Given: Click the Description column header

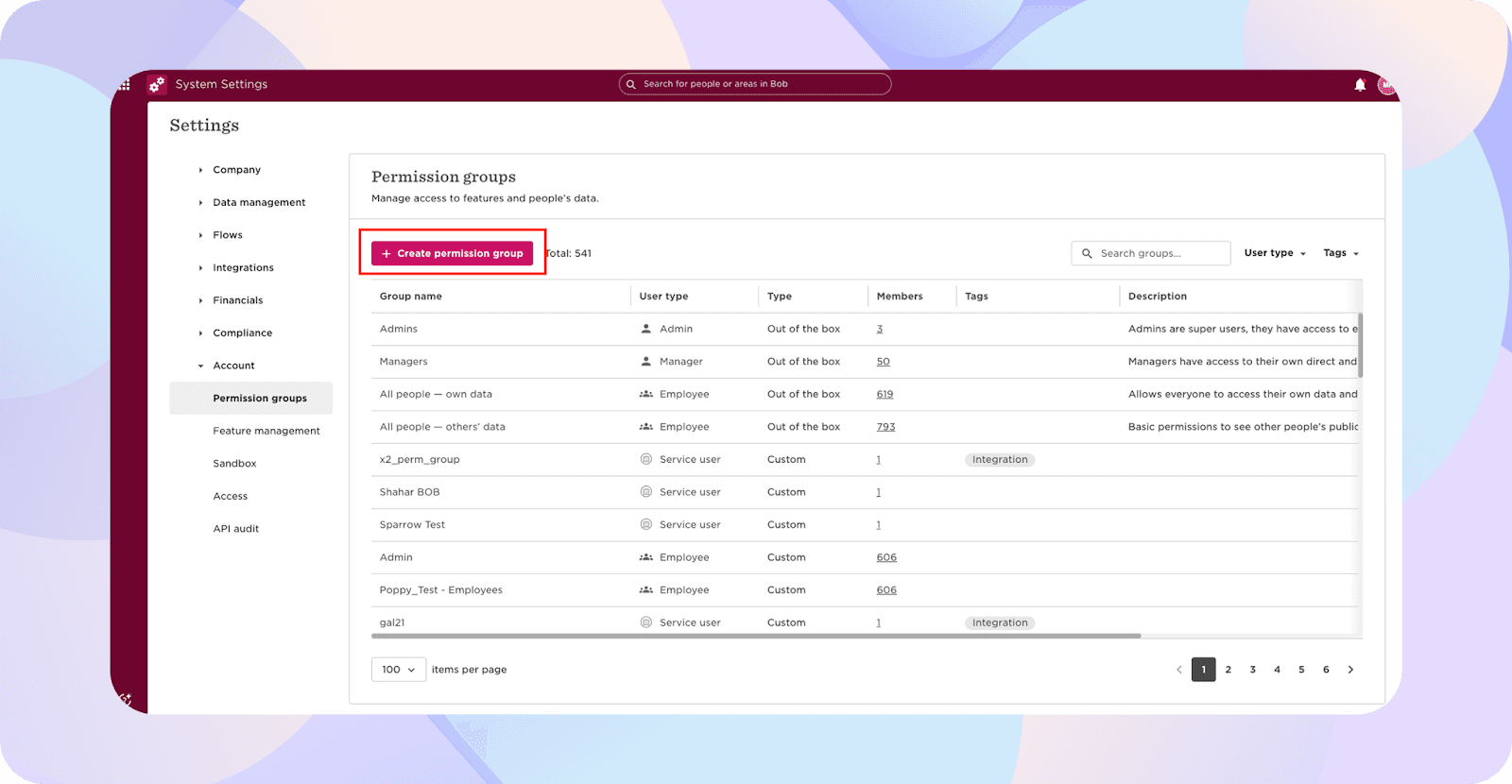Looking at the screenshot, I should [x=1158, y=297].
